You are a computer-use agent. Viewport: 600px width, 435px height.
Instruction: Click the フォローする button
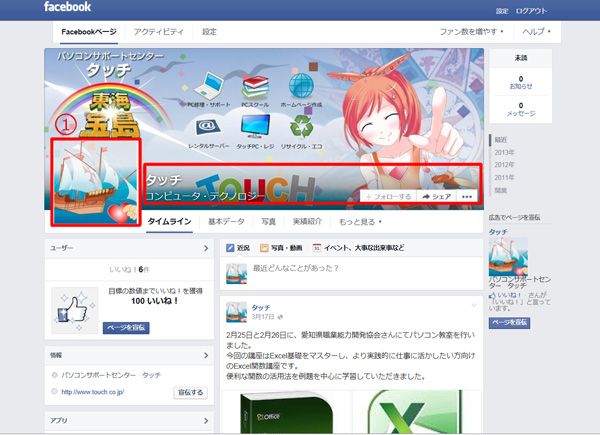pyautogui.click(x=388, y=196)
